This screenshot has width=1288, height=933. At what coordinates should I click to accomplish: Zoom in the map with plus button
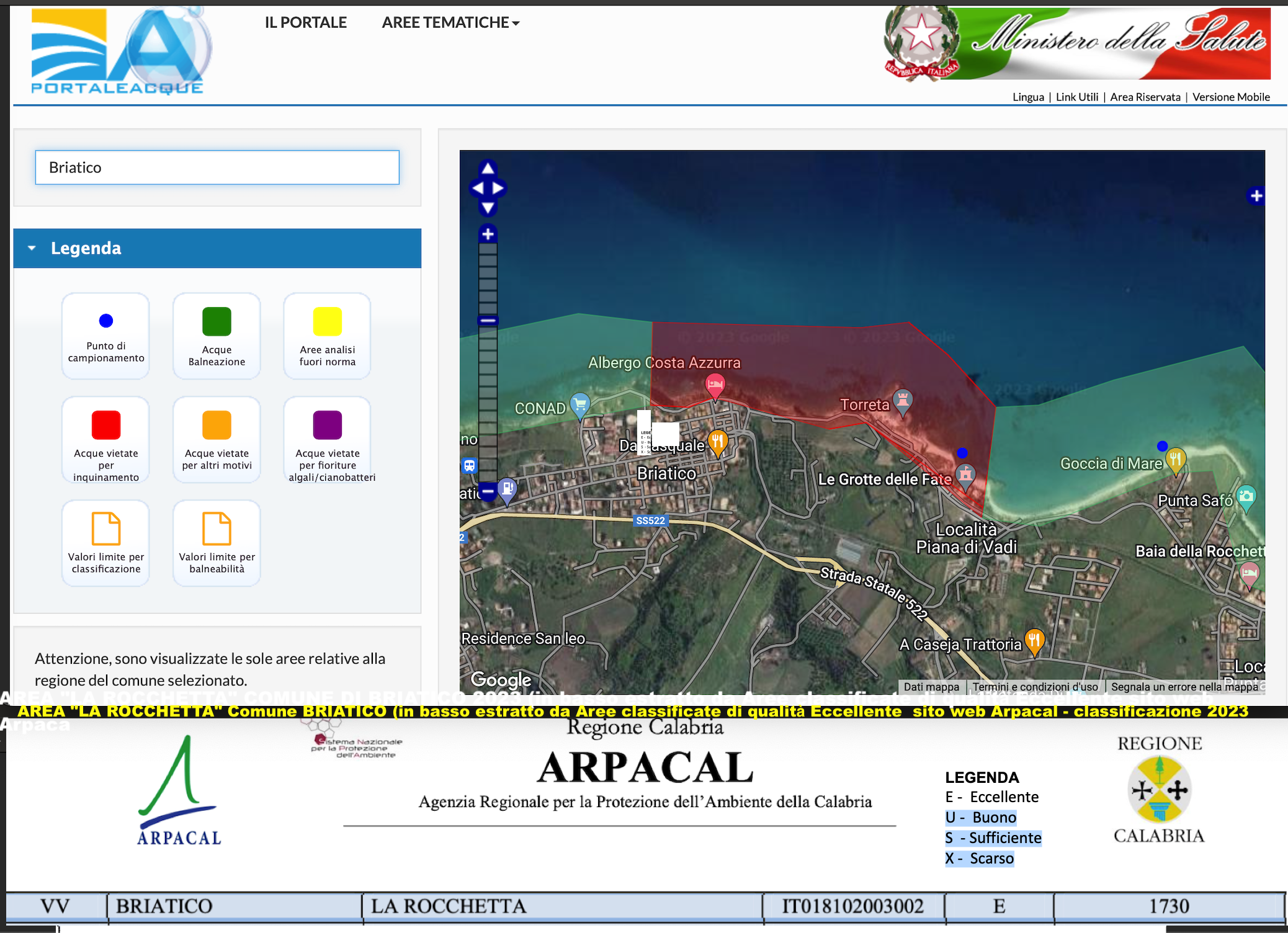pyautogui.click(x=488, y=234)
